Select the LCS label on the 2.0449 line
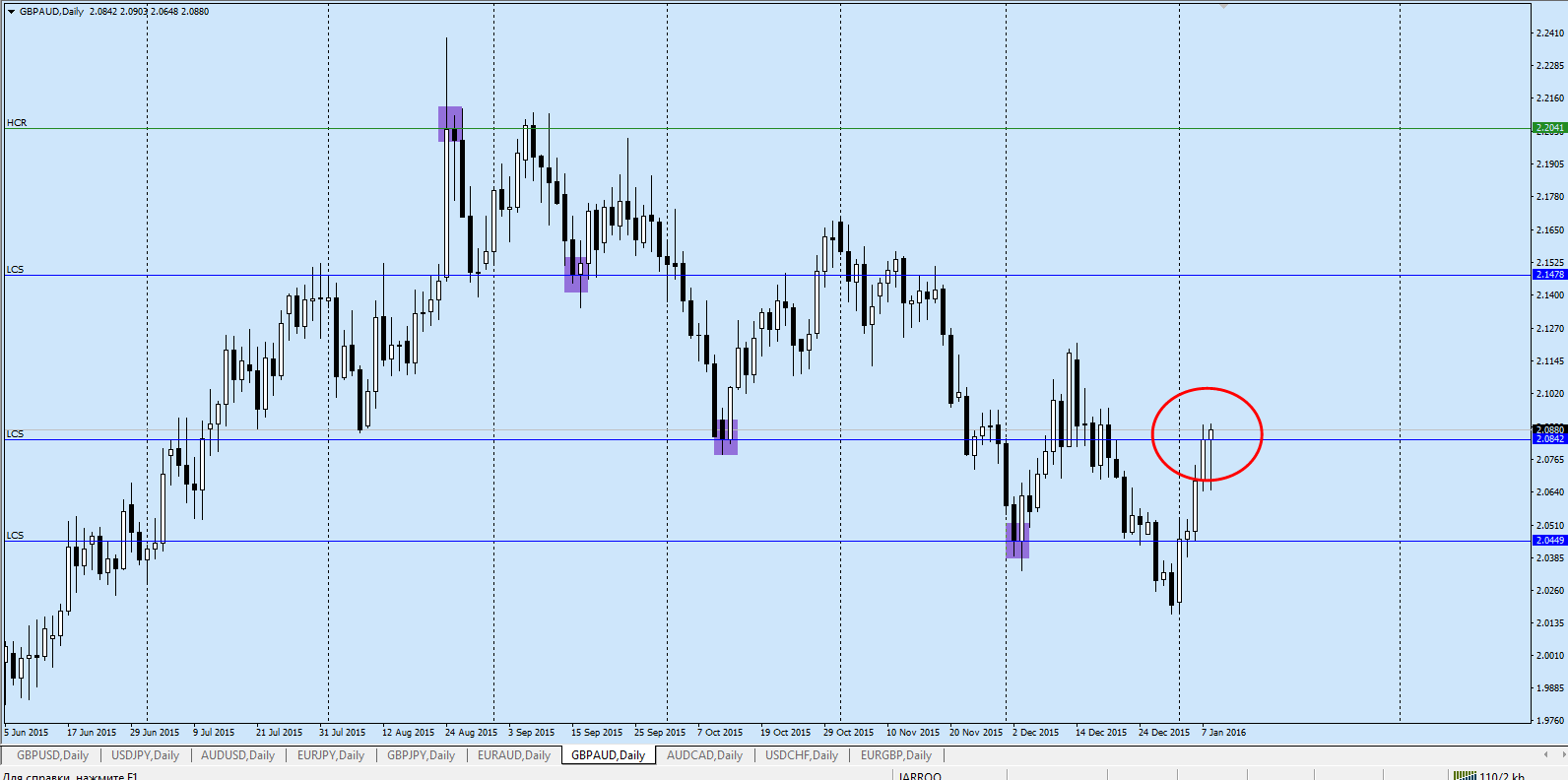This screenshot has width=1568, height=780. (15, 536)
